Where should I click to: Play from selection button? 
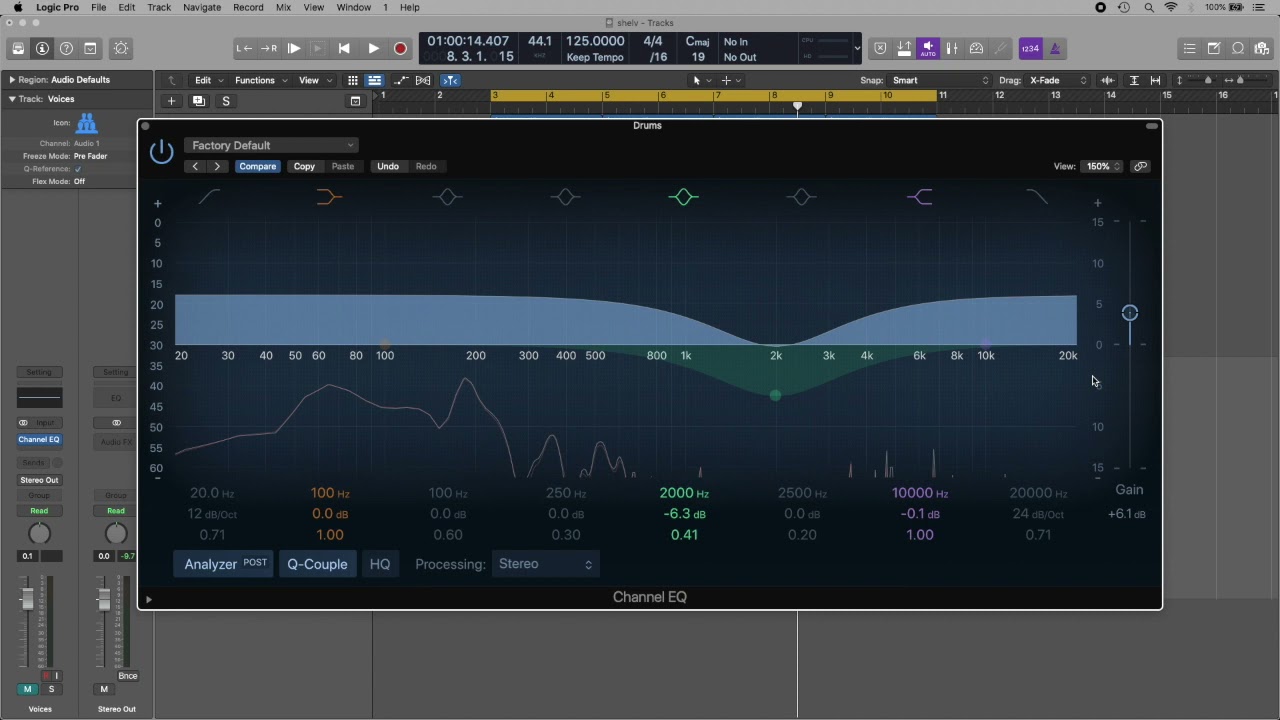pos(294,48)
